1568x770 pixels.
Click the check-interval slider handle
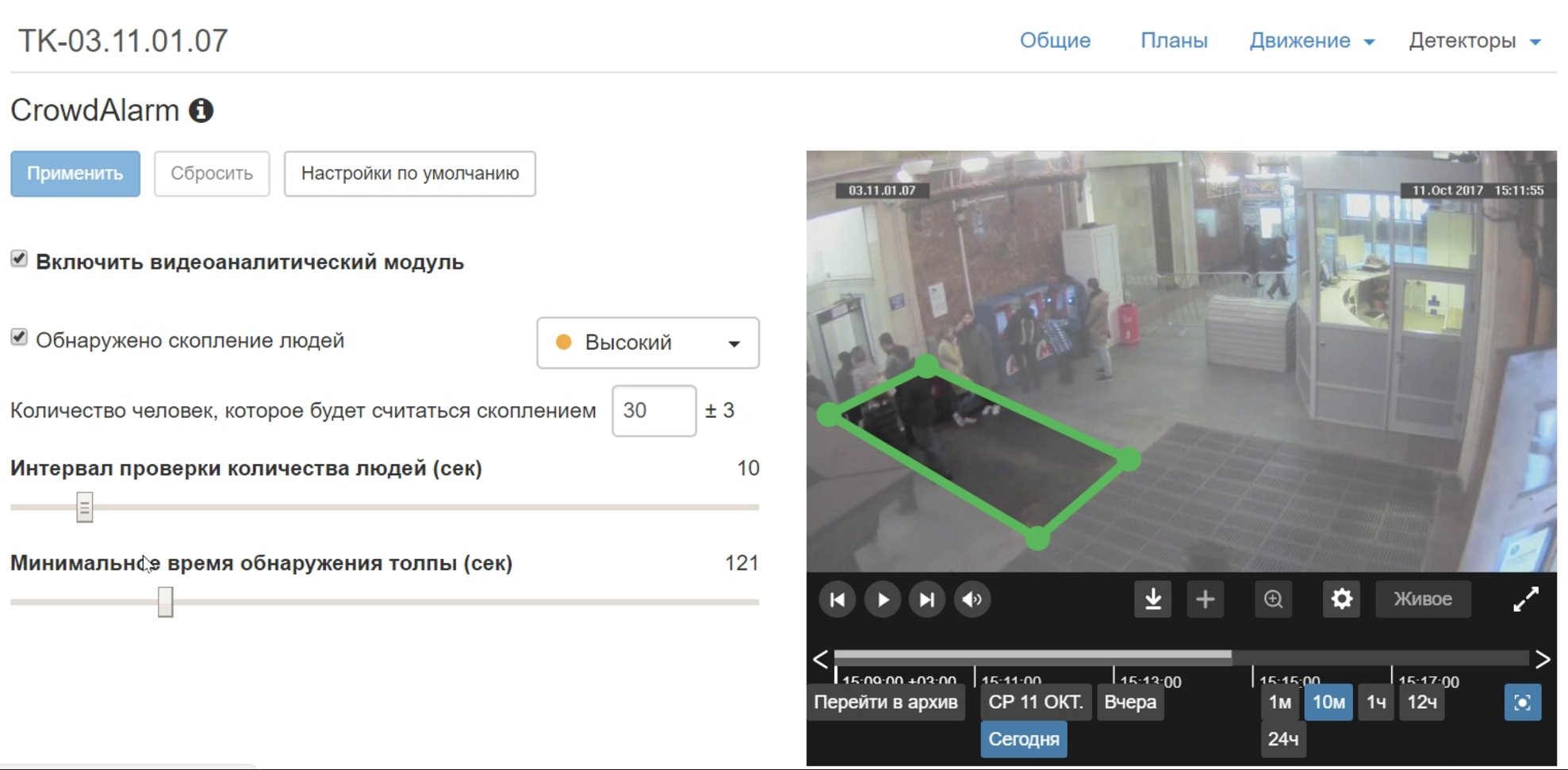85,508
